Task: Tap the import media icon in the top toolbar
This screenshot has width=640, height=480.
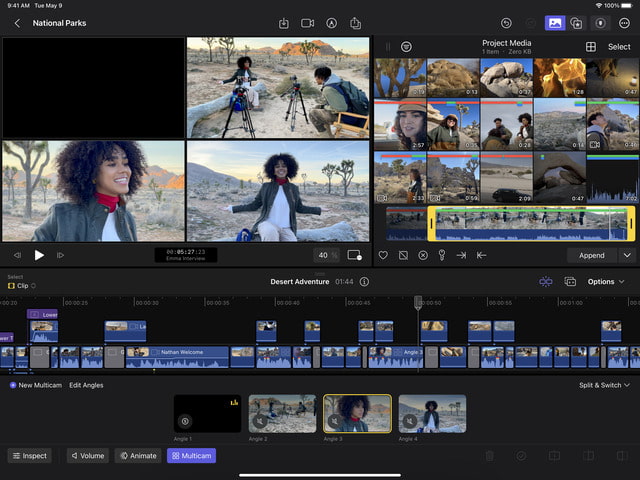Action: [284, 23]
